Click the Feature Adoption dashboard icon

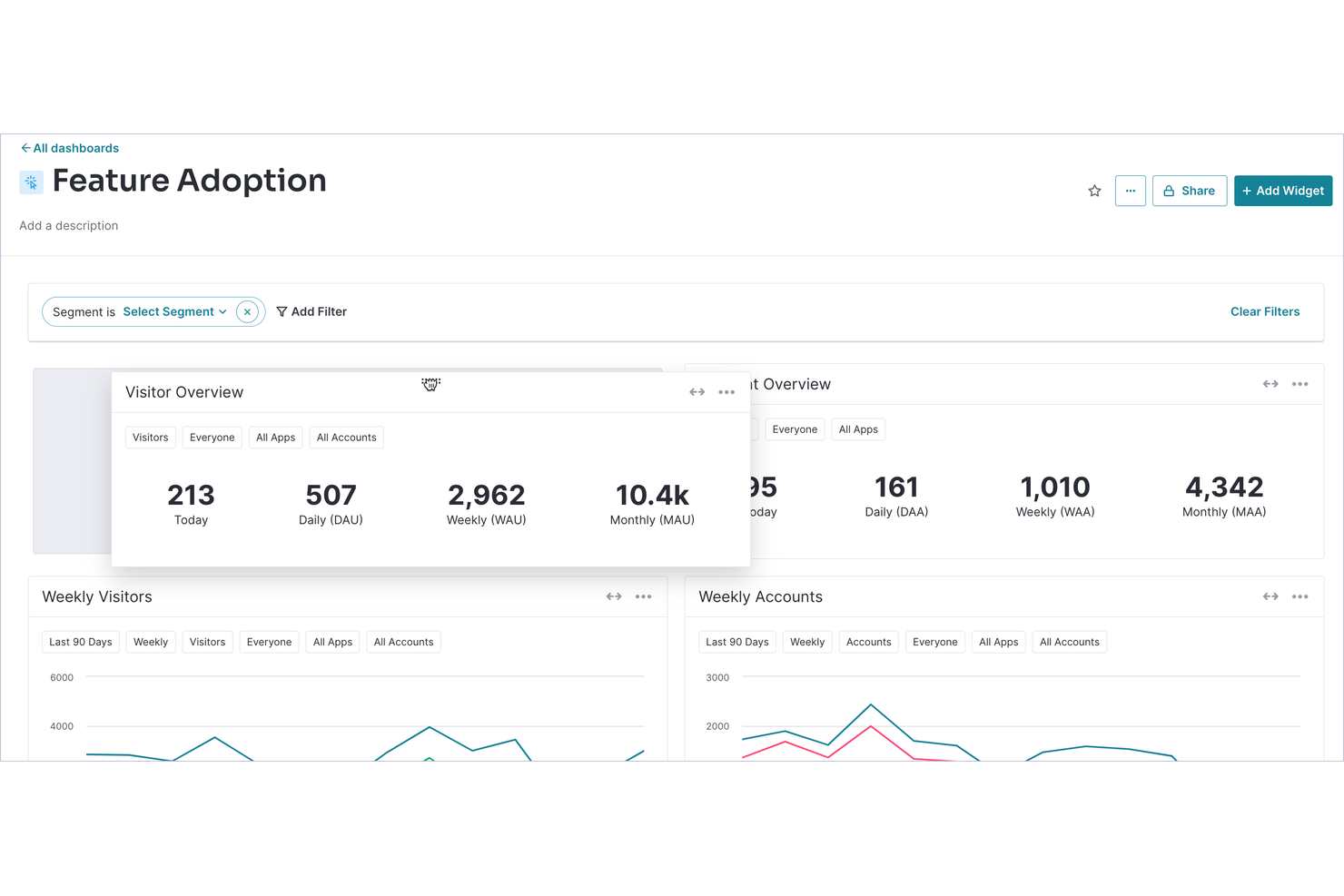[32, 182]
